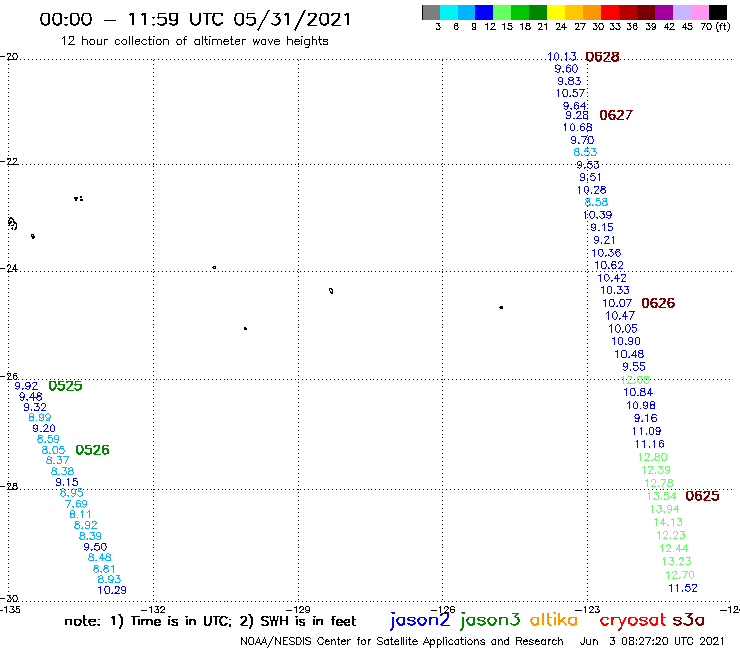
Task: Click the jason2 satellite legend label
Action: pyautogui.click(x=420, y=620)
